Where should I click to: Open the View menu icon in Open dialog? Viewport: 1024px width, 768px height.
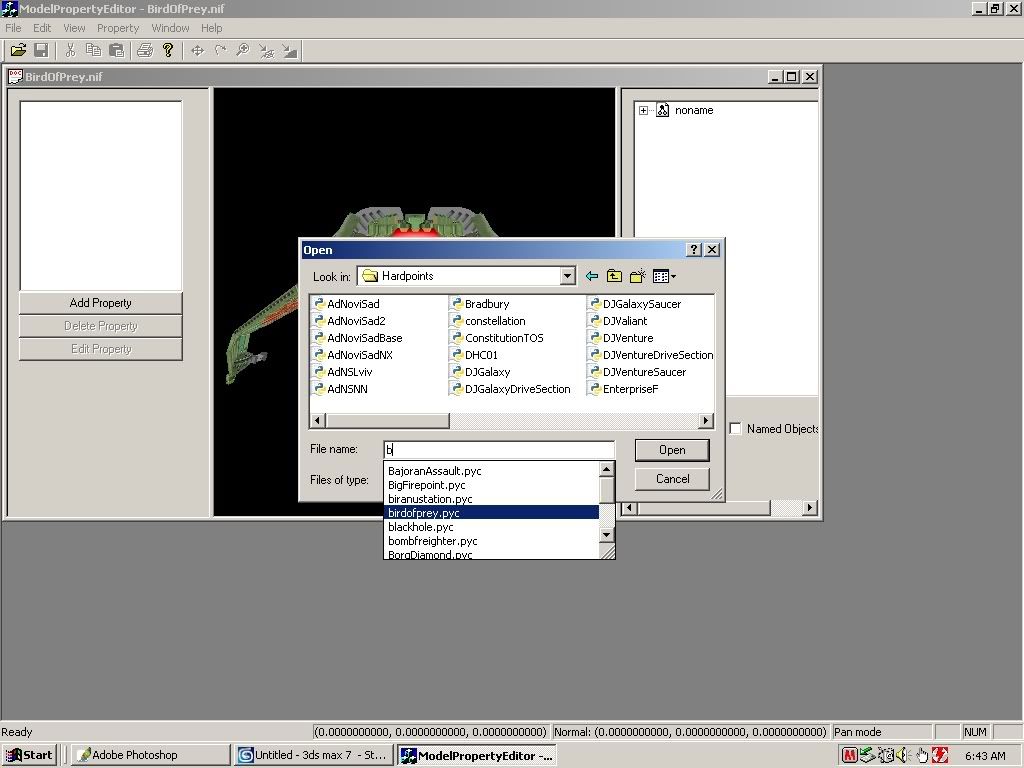664,276
